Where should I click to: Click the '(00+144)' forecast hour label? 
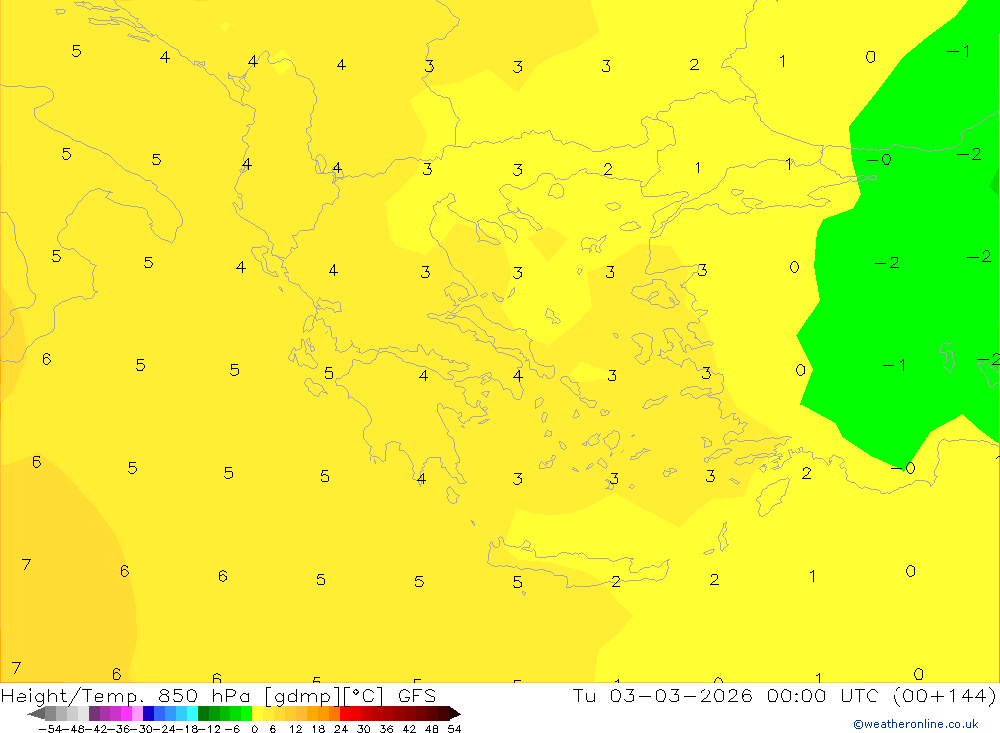tap(944, 695)
